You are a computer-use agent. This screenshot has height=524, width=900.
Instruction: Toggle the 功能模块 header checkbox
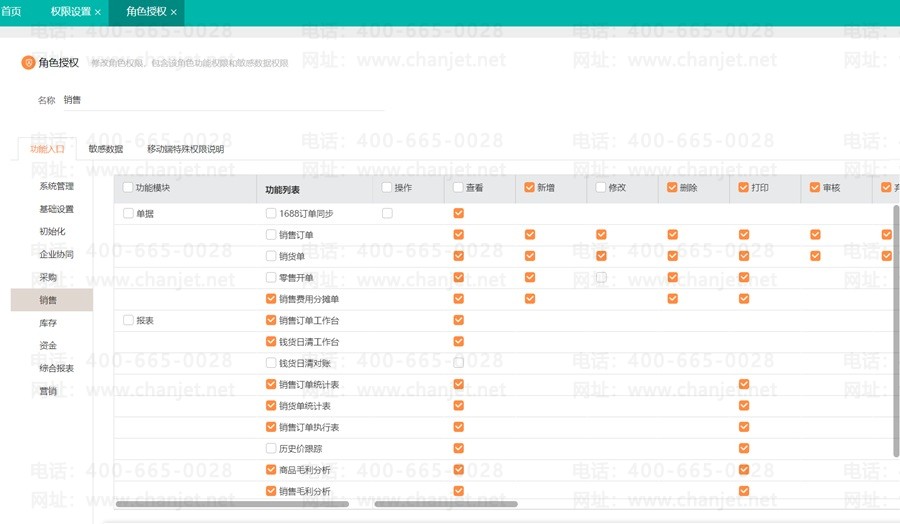[x=128, y=187]
